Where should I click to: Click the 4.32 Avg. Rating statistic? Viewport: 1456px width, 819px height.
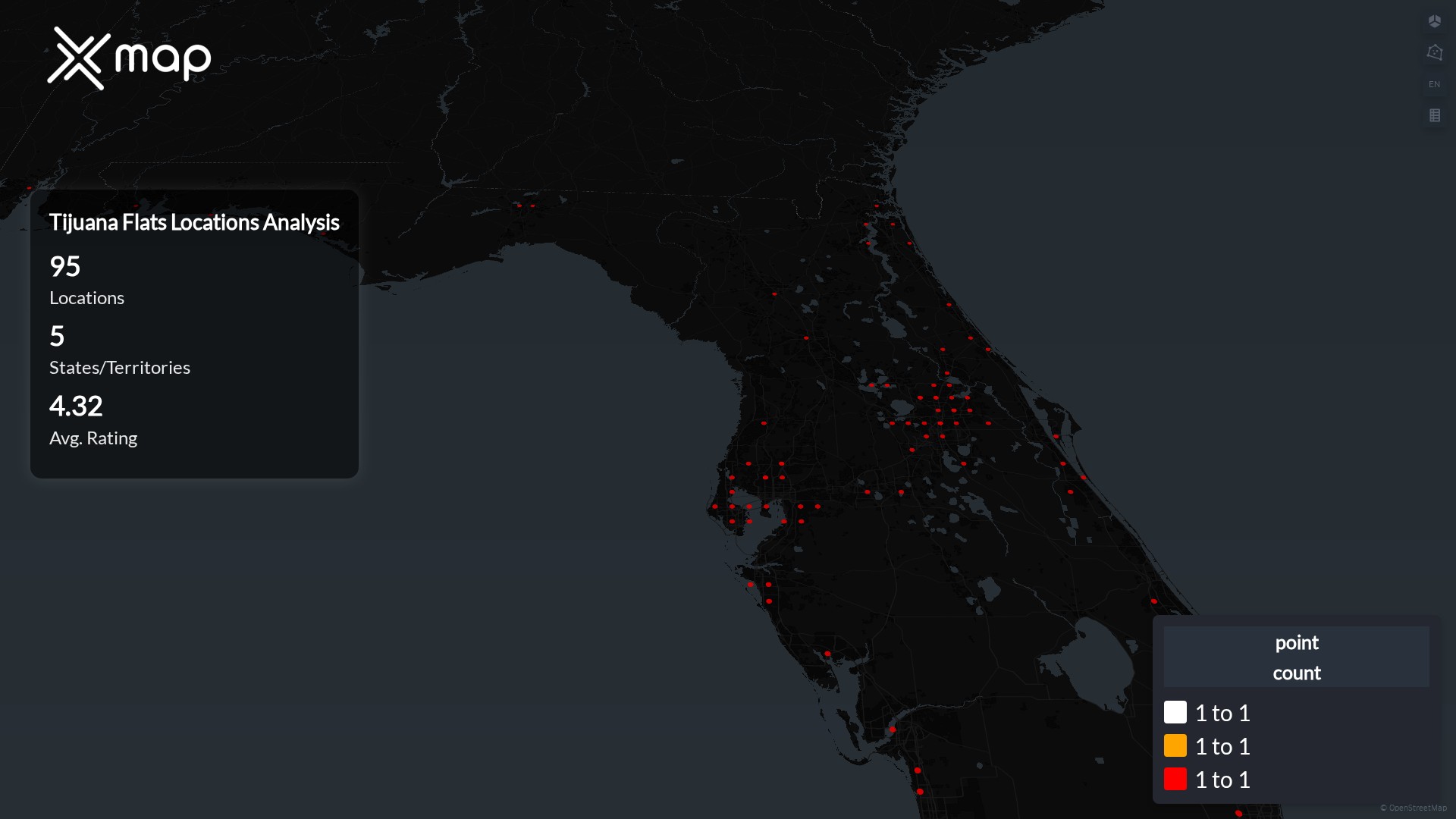(x=93, y=420)
